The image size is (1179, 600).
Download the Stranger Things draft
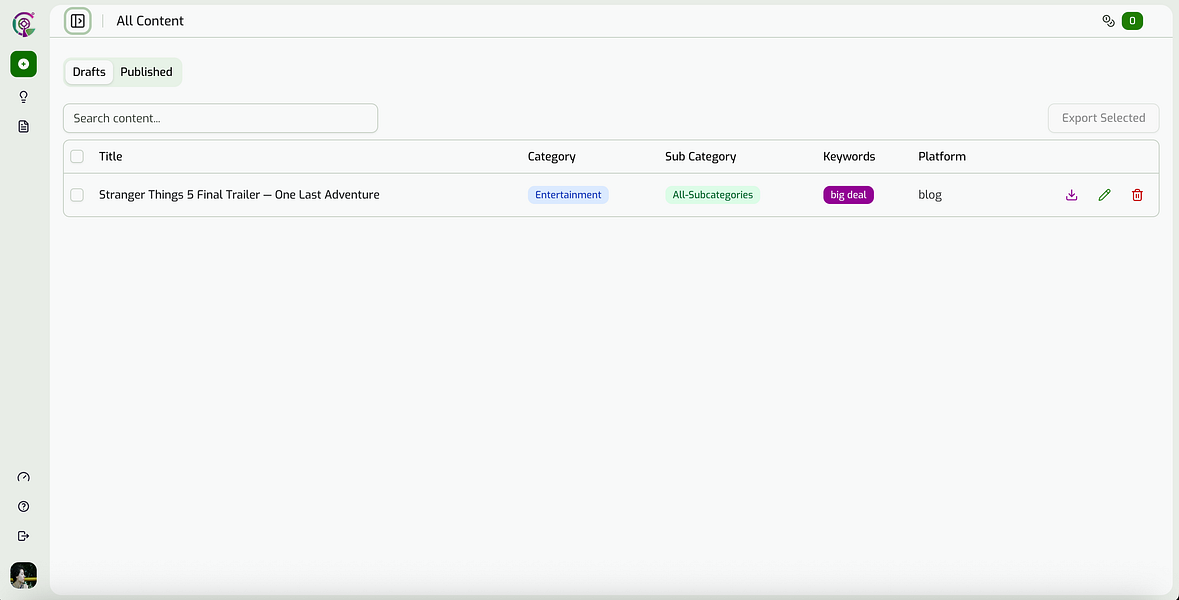(x=1071, y=195)
